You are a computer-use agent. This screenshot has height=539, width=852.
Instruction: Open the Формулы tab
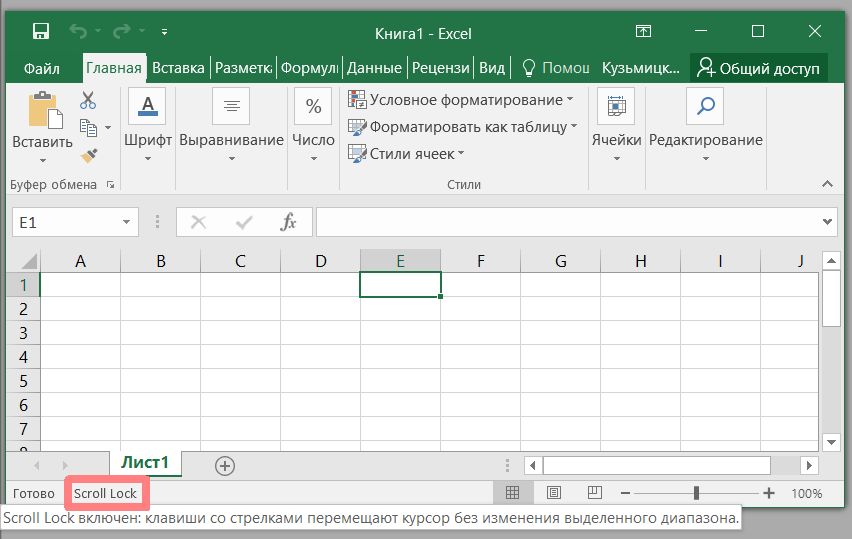coord(309,68)
